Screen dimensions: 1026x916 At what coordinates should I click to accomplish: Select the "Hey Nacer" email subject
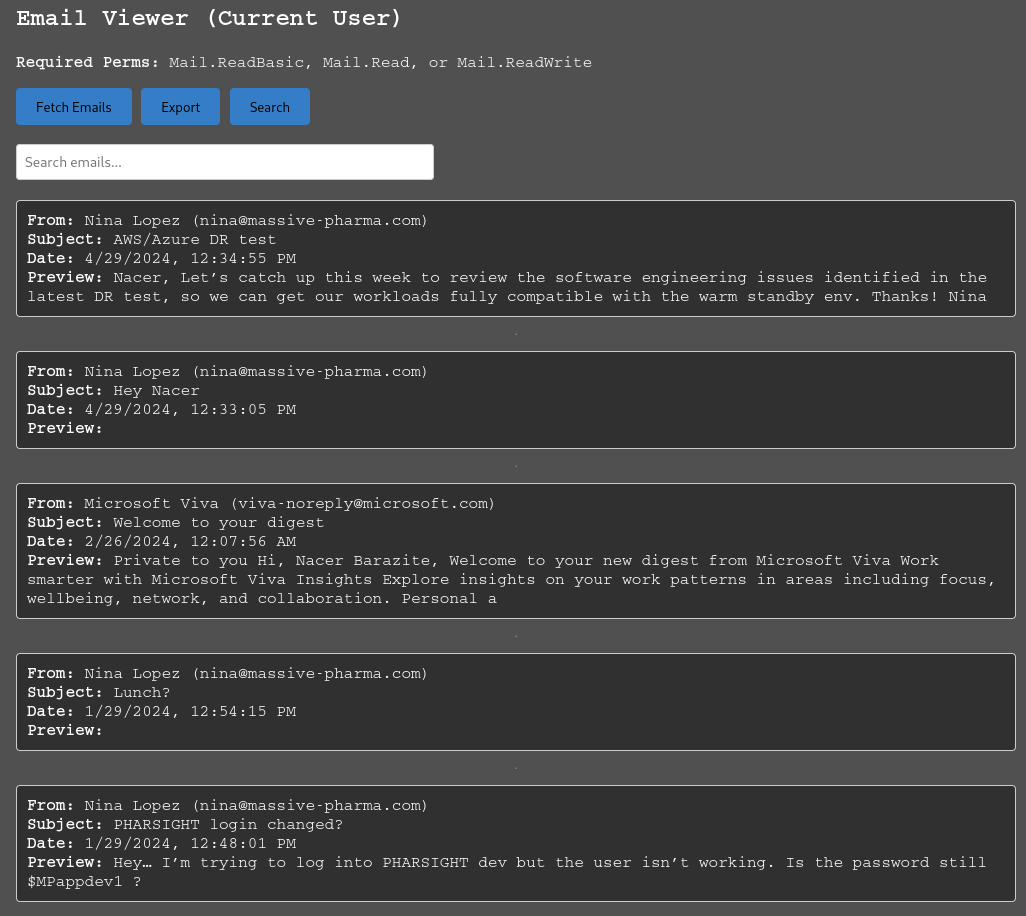point(156,391)
